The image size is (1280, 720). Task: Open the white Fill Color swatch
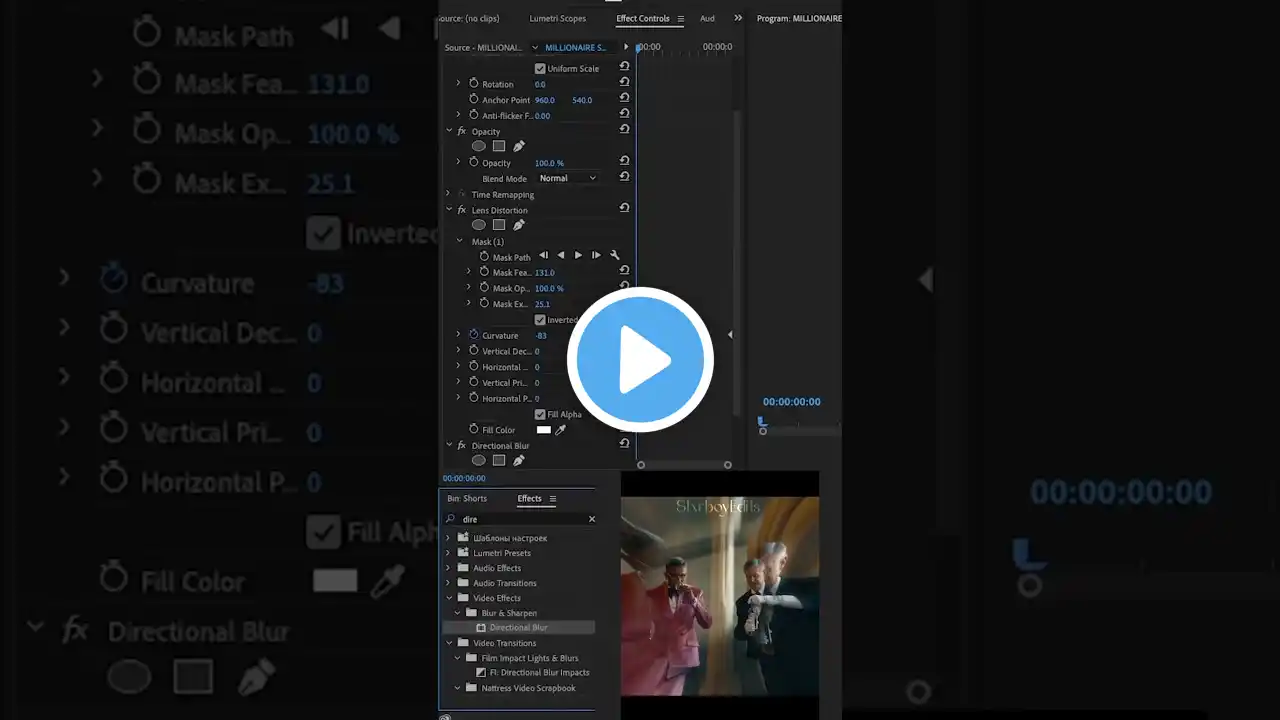tap(544, 430)
